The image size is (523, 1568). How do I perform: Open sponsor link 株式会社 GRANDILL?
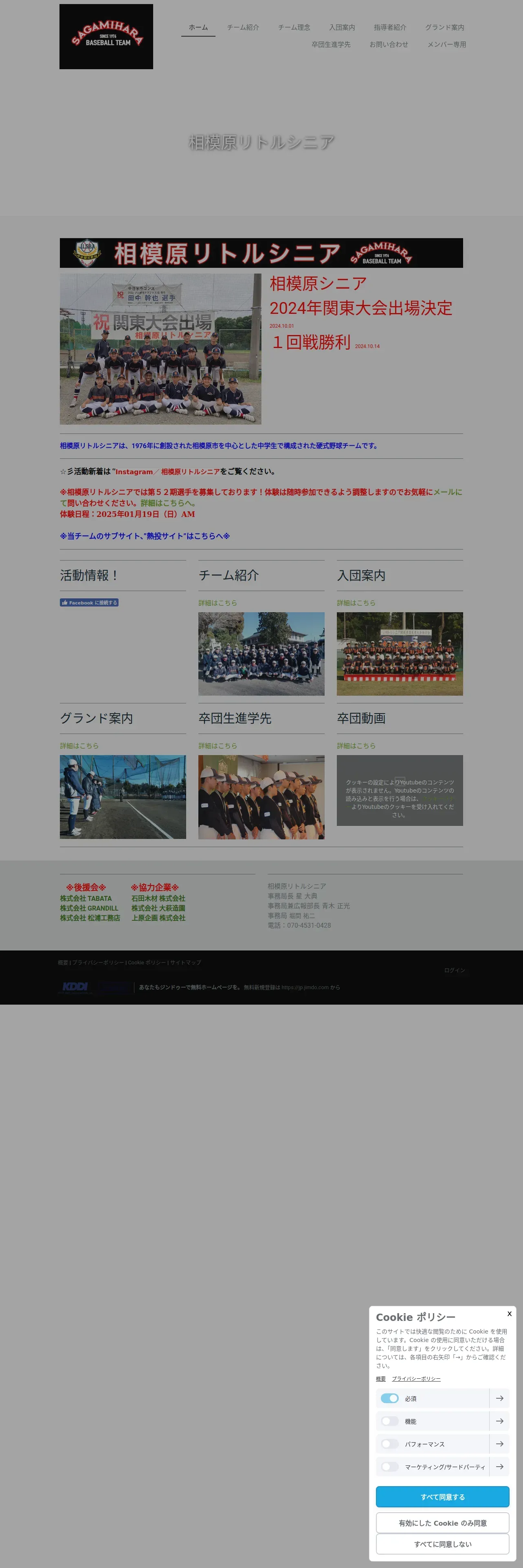click(89, 908)
